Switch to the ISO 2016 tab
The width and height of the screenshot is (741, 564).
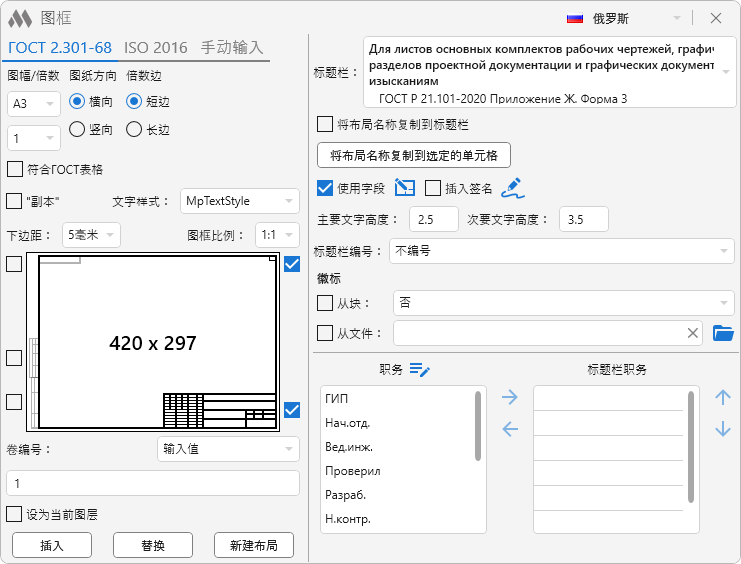tap(155, 47)
